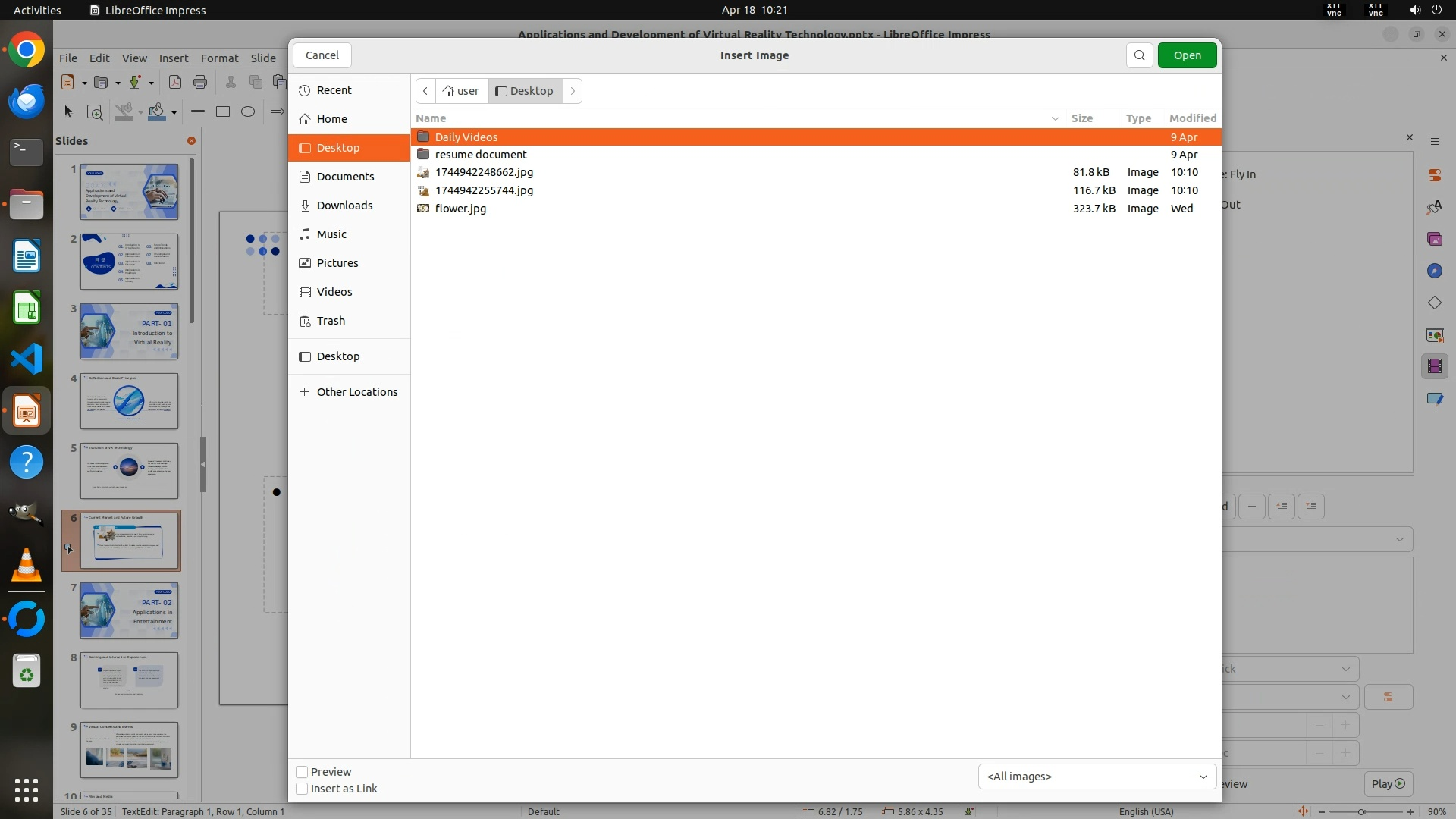This screenshot has height=819, width=1456.
Task: Open the sidebar Properties icon
Action: pos(1434,175)
